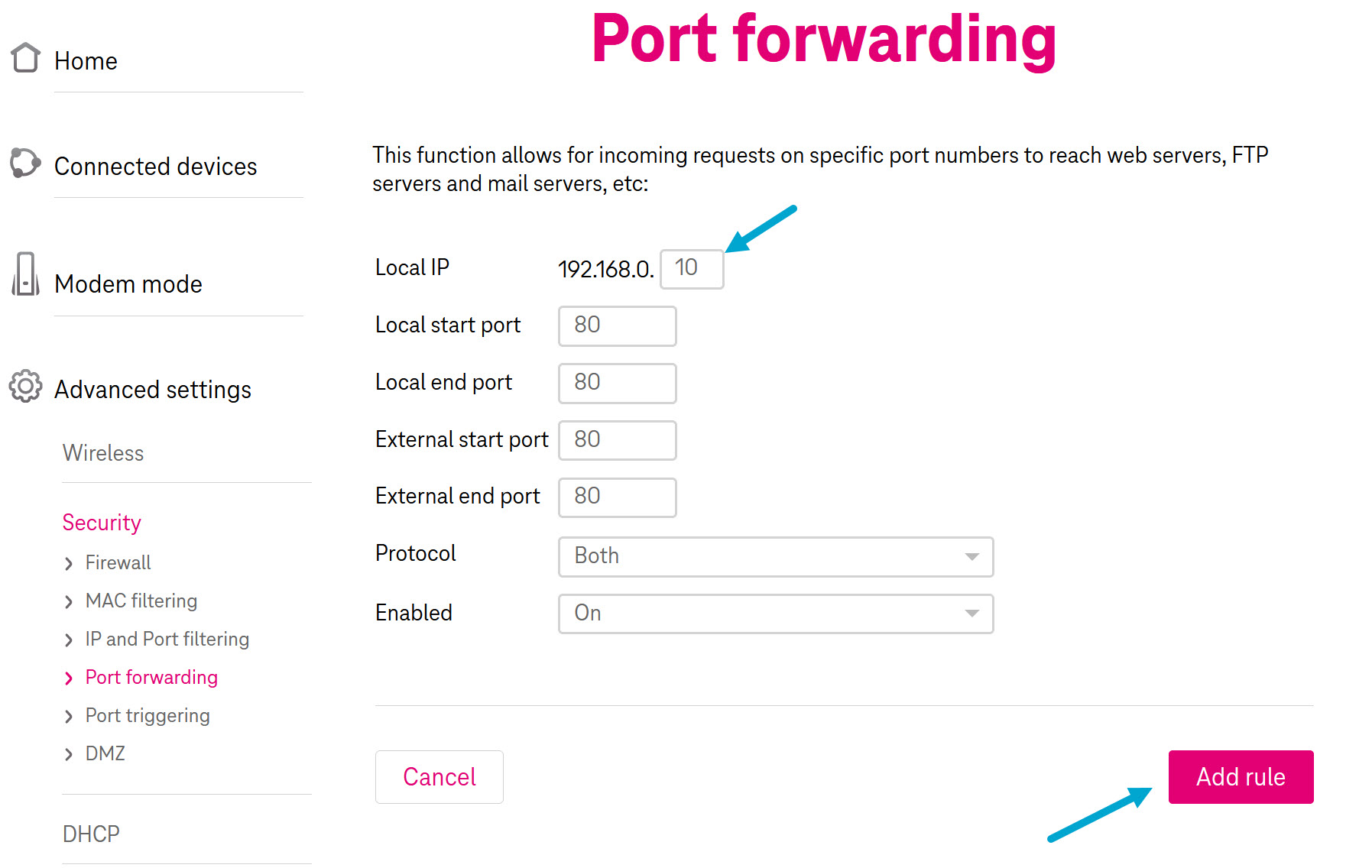Click the Cancel button
Viewport: 1372px width, 868px height.
pyautogui.click(x=439, y=777)
